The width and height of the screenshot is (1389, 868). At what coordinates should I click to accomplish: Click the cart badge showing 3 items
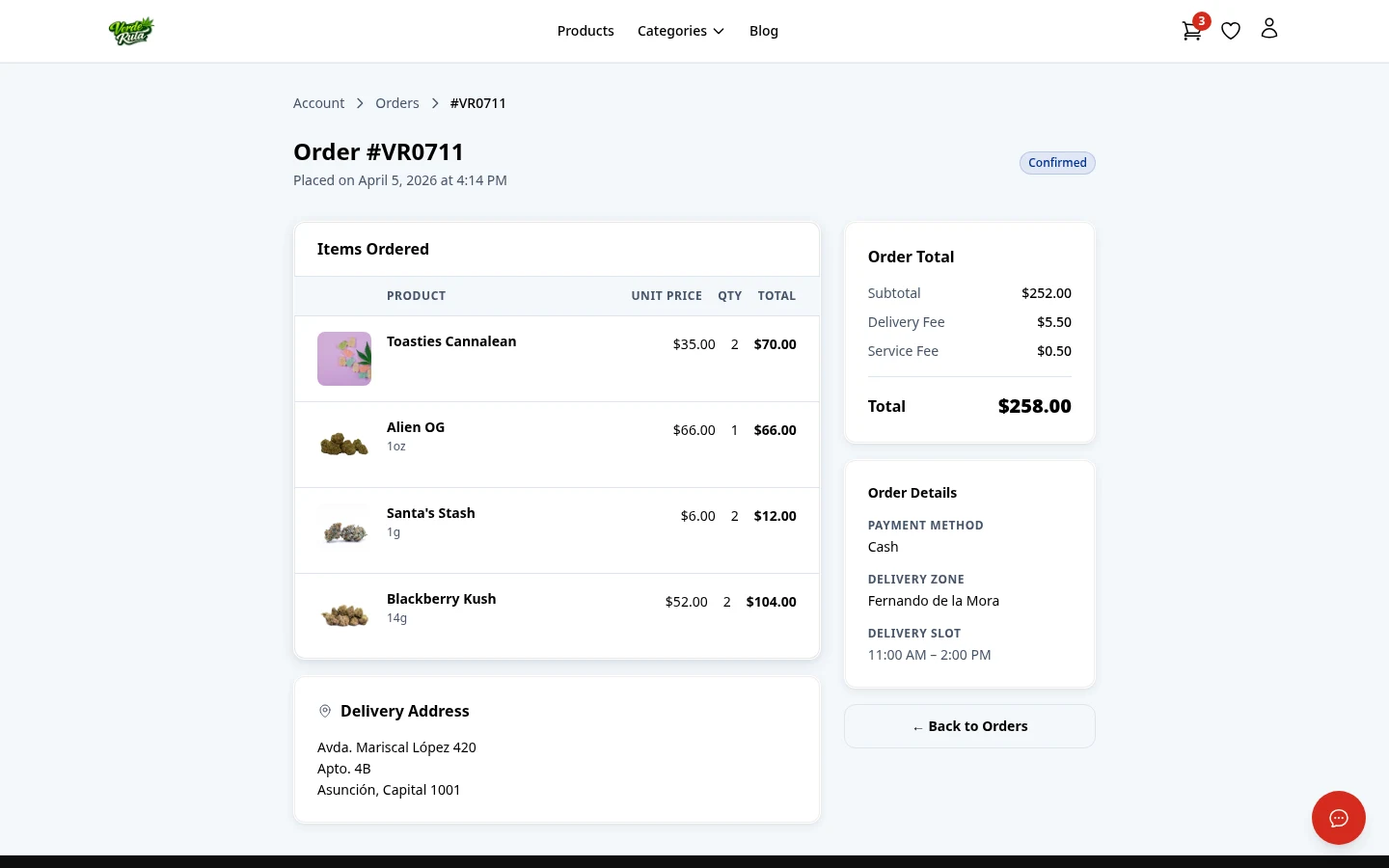(1201, 20)
